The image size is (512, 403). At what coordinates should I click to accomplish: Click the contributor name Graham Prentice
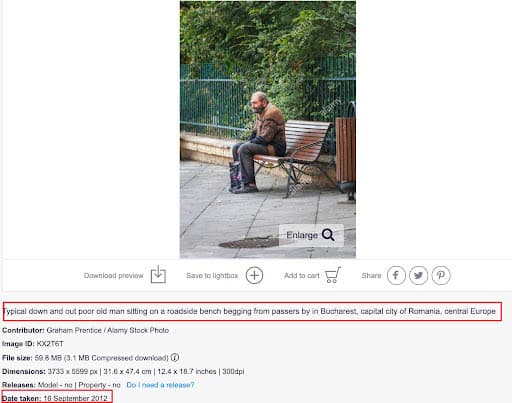coord(74,330)
